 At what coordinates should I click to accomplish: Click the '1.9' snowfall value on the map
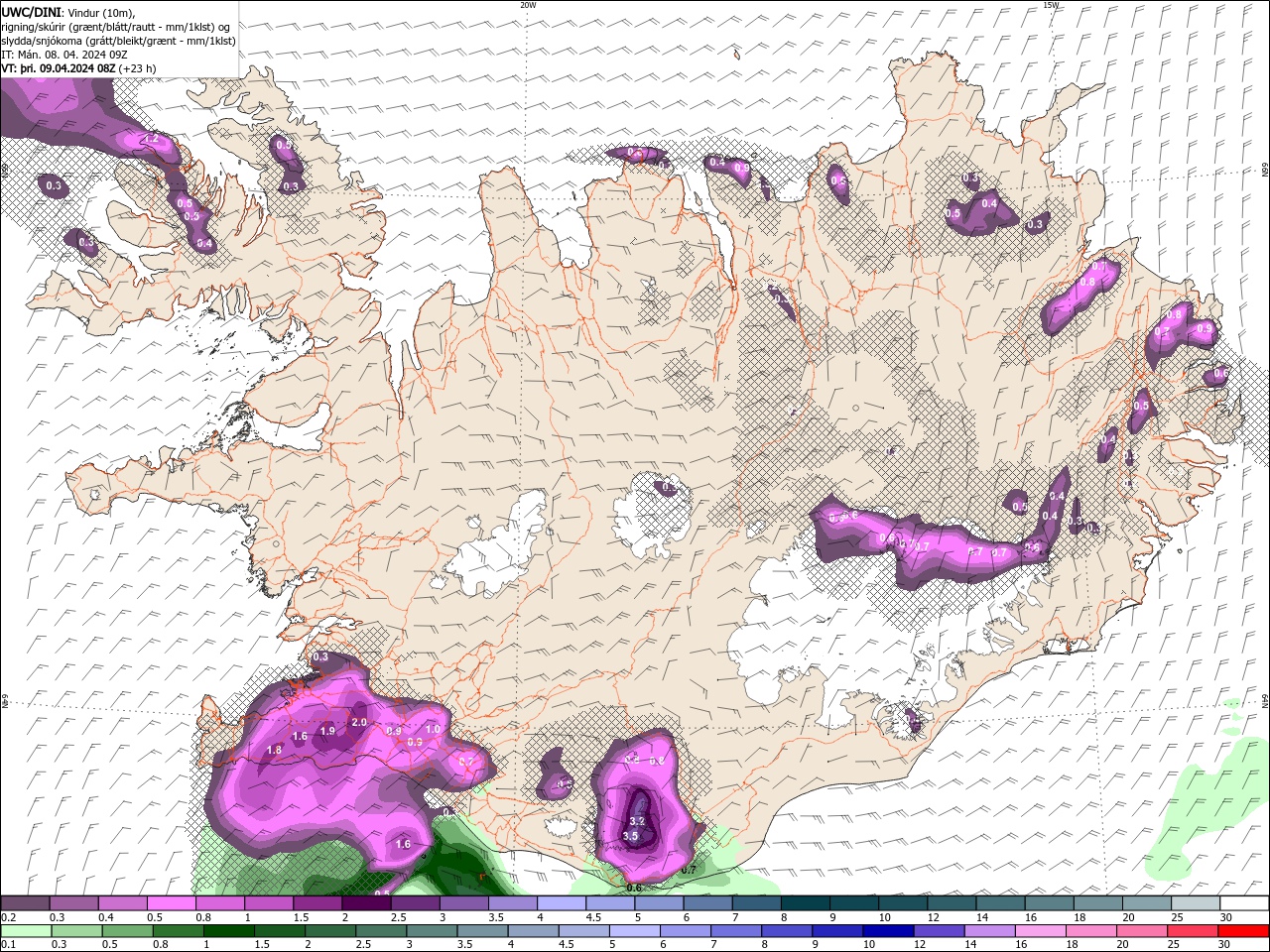click(x=327, y=731)
